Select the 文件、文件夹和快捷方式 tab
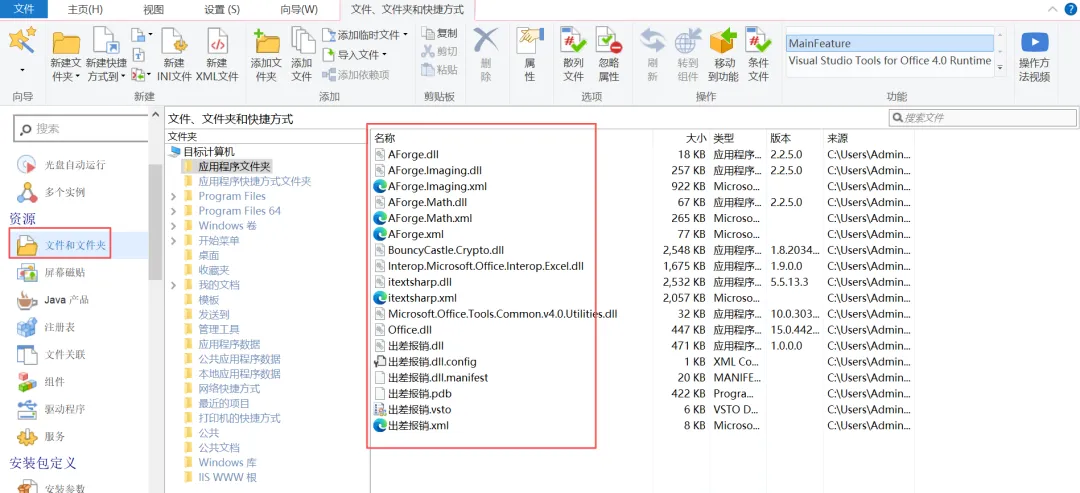 pos(407,10)
